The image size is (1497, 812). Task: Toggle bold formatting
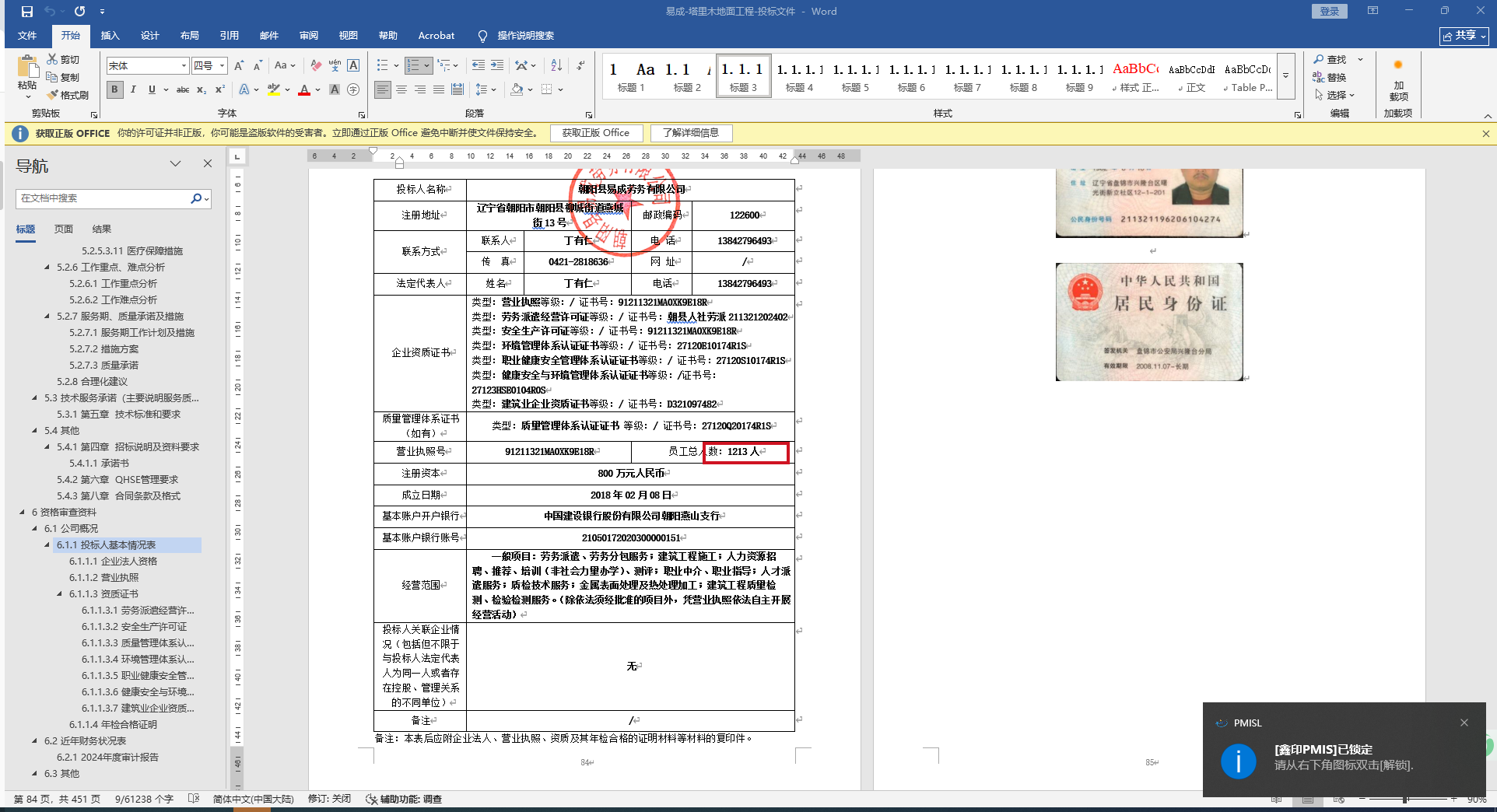[x=114, y=89]
